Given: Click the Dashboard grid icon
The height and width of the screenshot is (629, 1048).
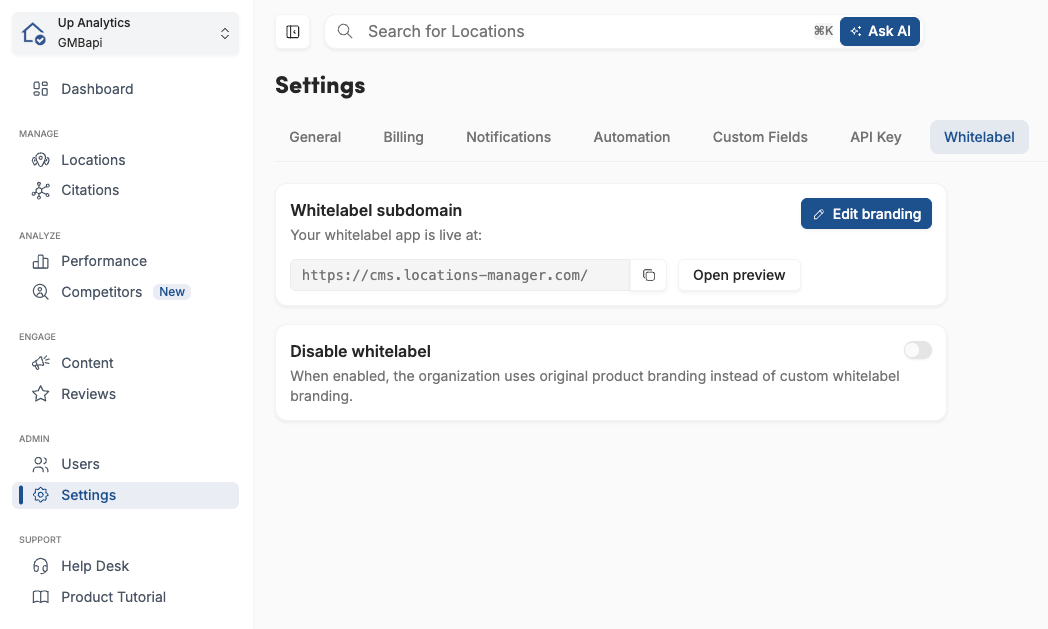Looking at the screenshot, I should pos(41,89).
